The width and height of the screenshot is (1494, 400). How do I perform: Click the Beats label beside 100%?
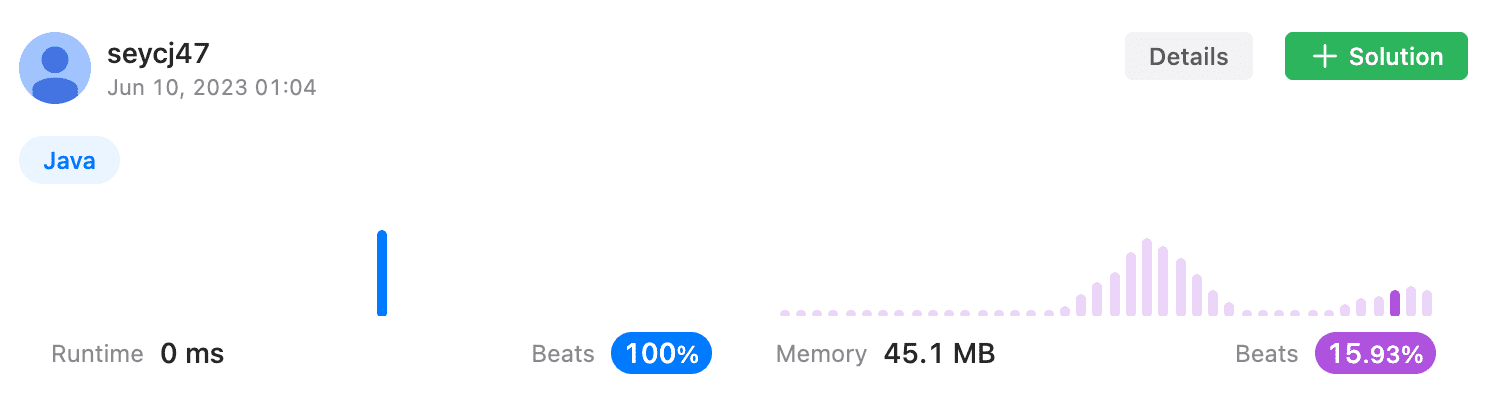point(563,354)
